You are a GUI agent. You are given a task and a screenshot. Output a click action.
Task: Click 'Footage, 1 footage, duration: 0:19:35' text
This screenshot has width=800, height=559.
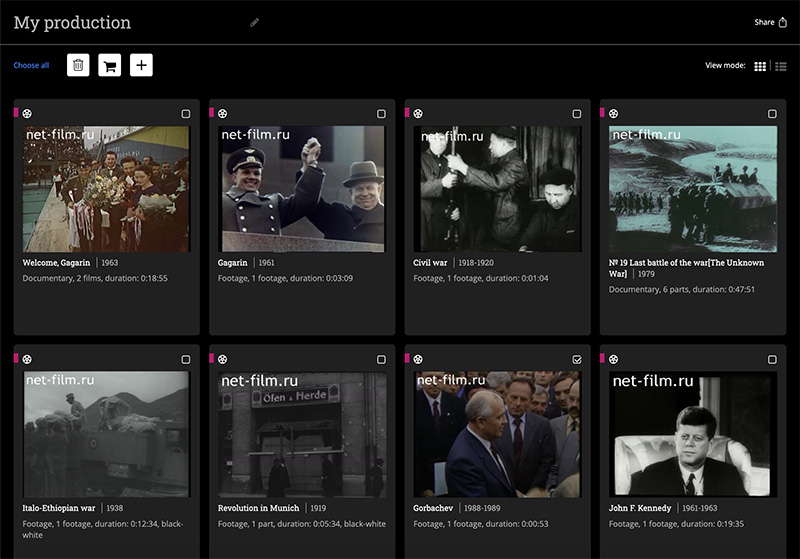(676, 524)
